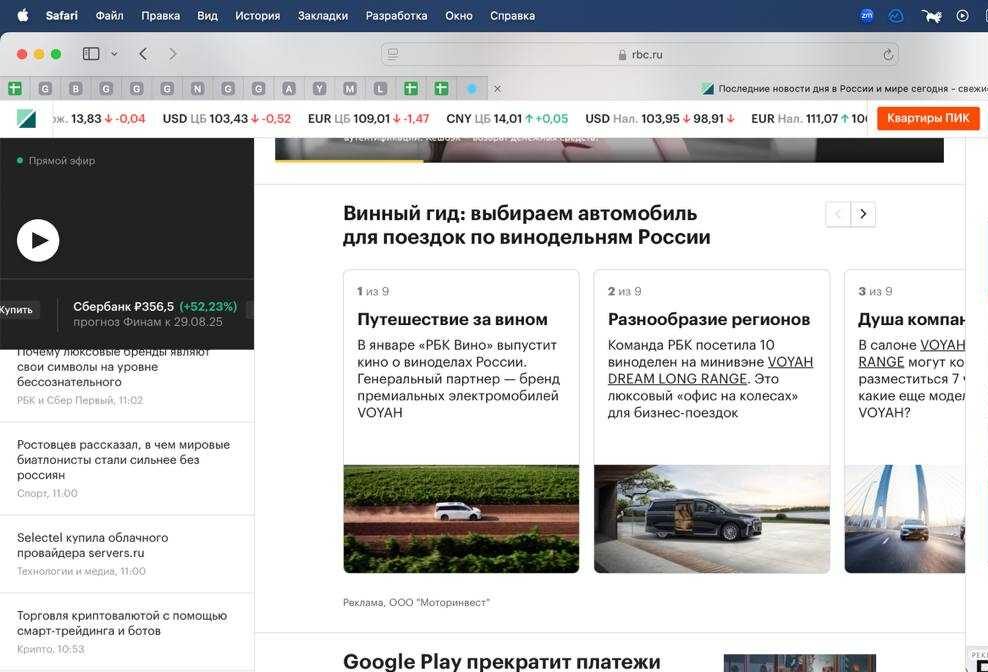Click the RBC logo icon
The width and height of the screenshot is (988, 672).
(26, 119)
